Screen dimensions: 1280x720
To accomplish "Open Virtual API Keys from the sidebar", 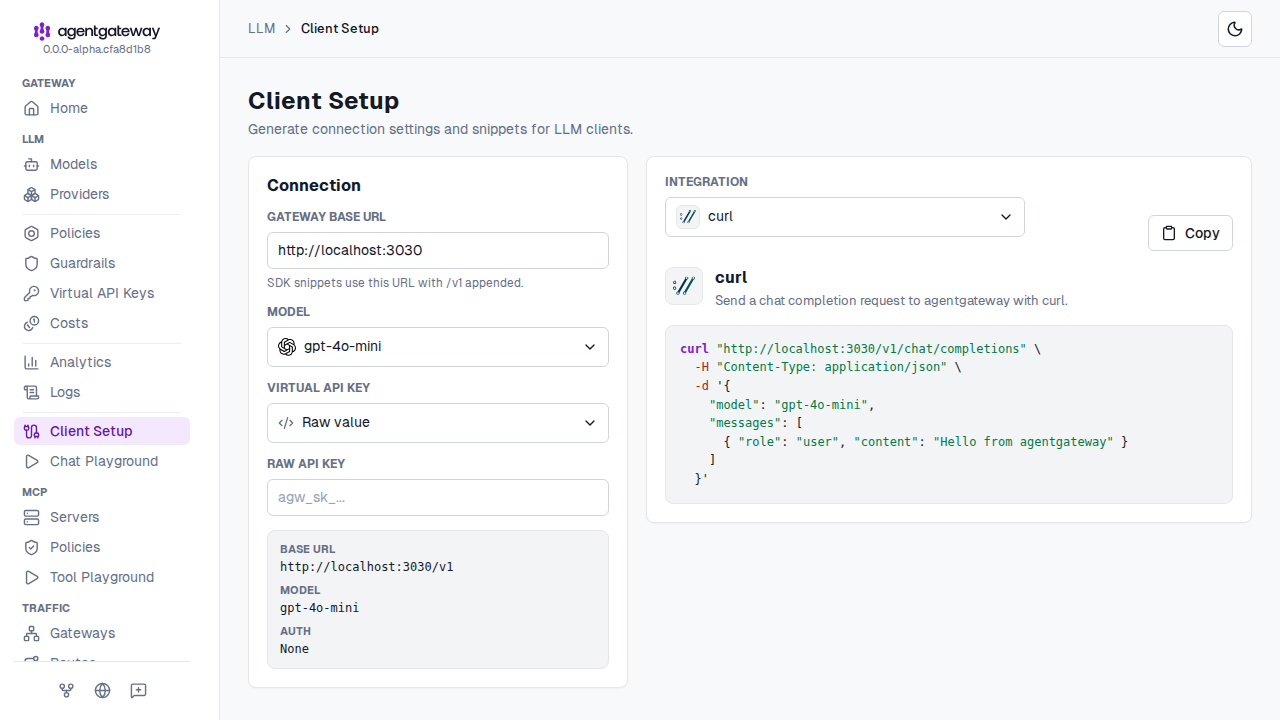I will click(102, 293).
